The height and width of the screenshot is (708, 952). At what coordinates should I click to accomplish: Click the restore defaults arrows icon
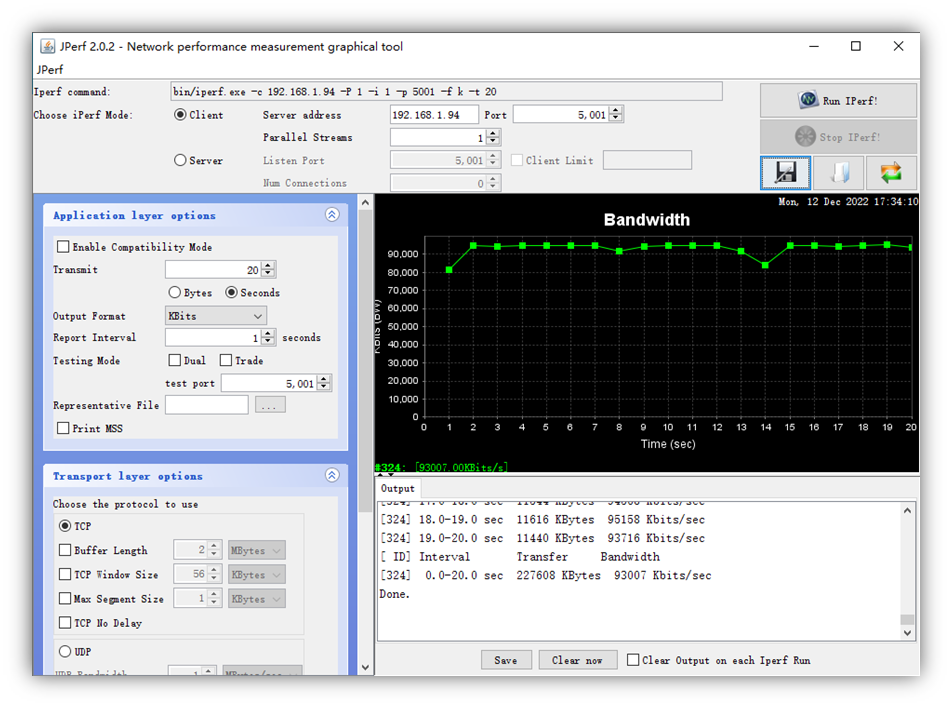point(891,173)
